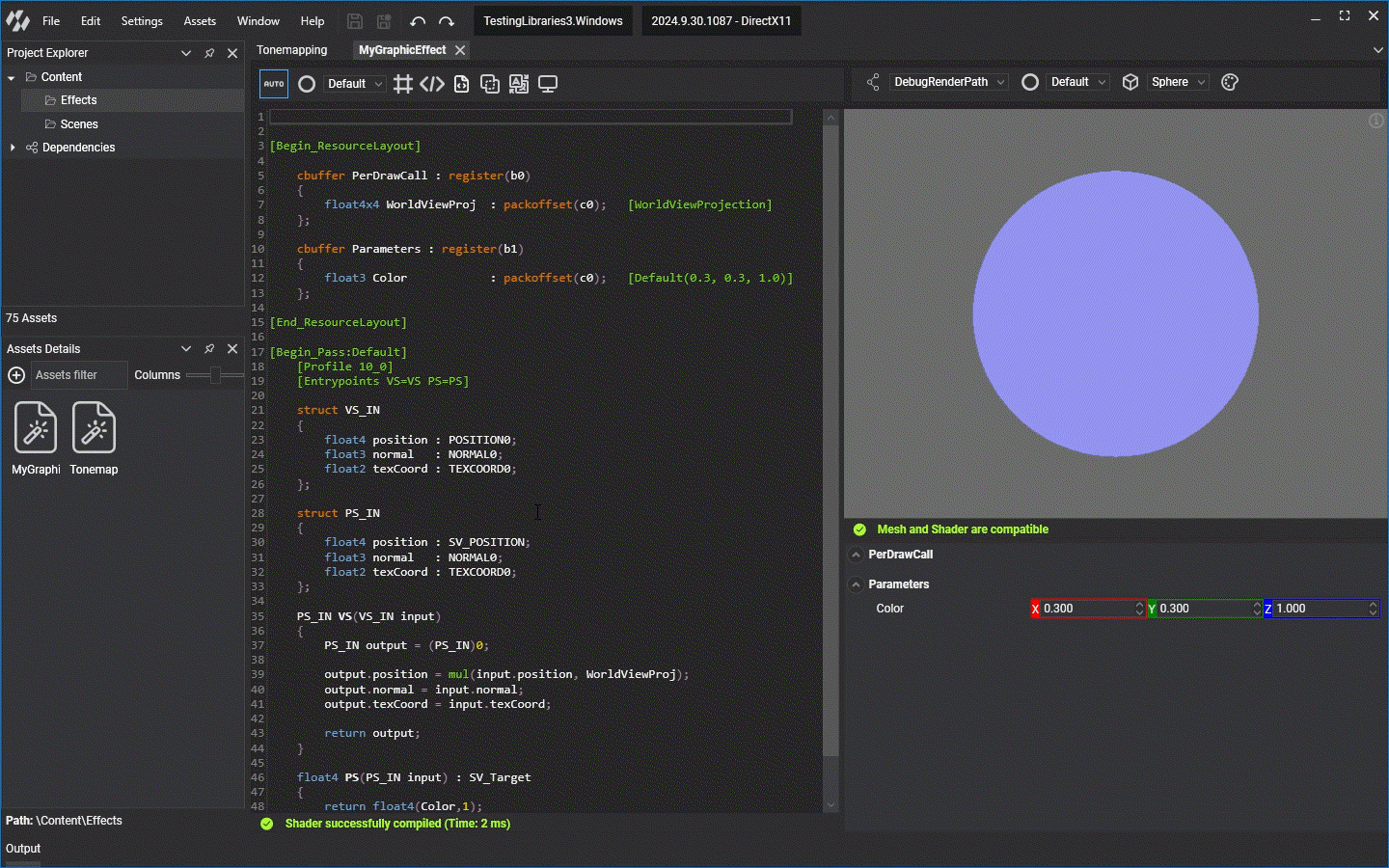The height and width of the screenshot is (868, 1389).
Task: Open the Sphere mesh dropdown
Action: click(x=1178, y=82)
